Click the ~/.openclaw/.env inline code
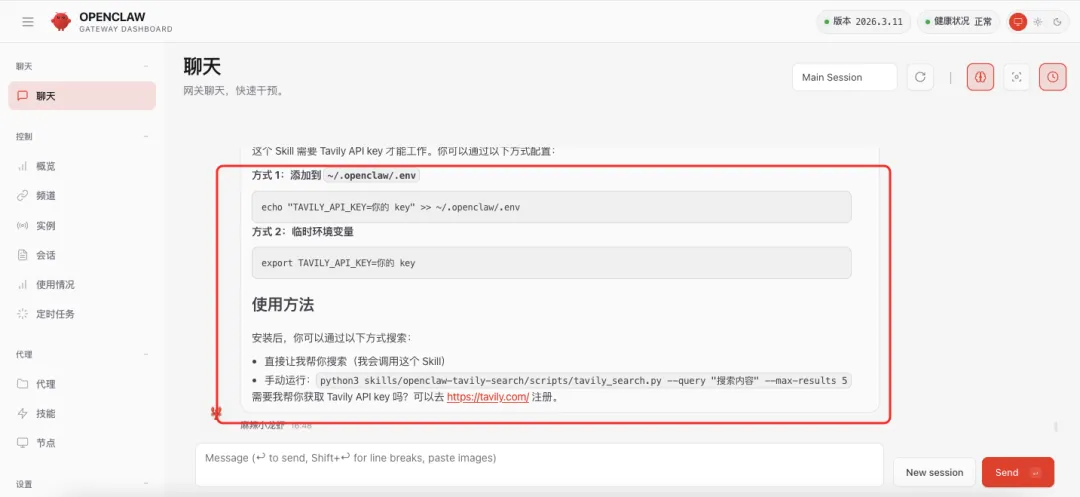The image size is (1080, 497). [x=372, y=176]
